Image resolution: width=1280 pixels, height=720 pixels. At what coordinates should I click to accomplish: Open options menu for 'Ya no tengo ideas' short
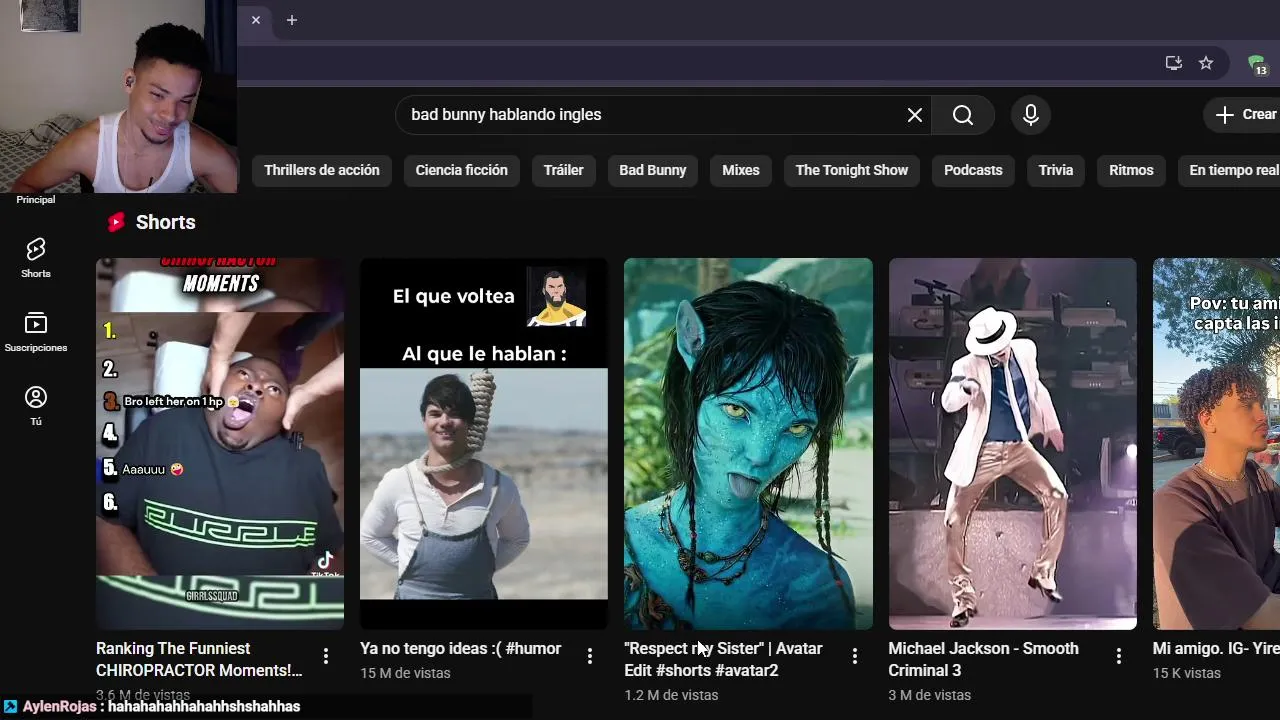pyautogui.click(x=590, y=656)
